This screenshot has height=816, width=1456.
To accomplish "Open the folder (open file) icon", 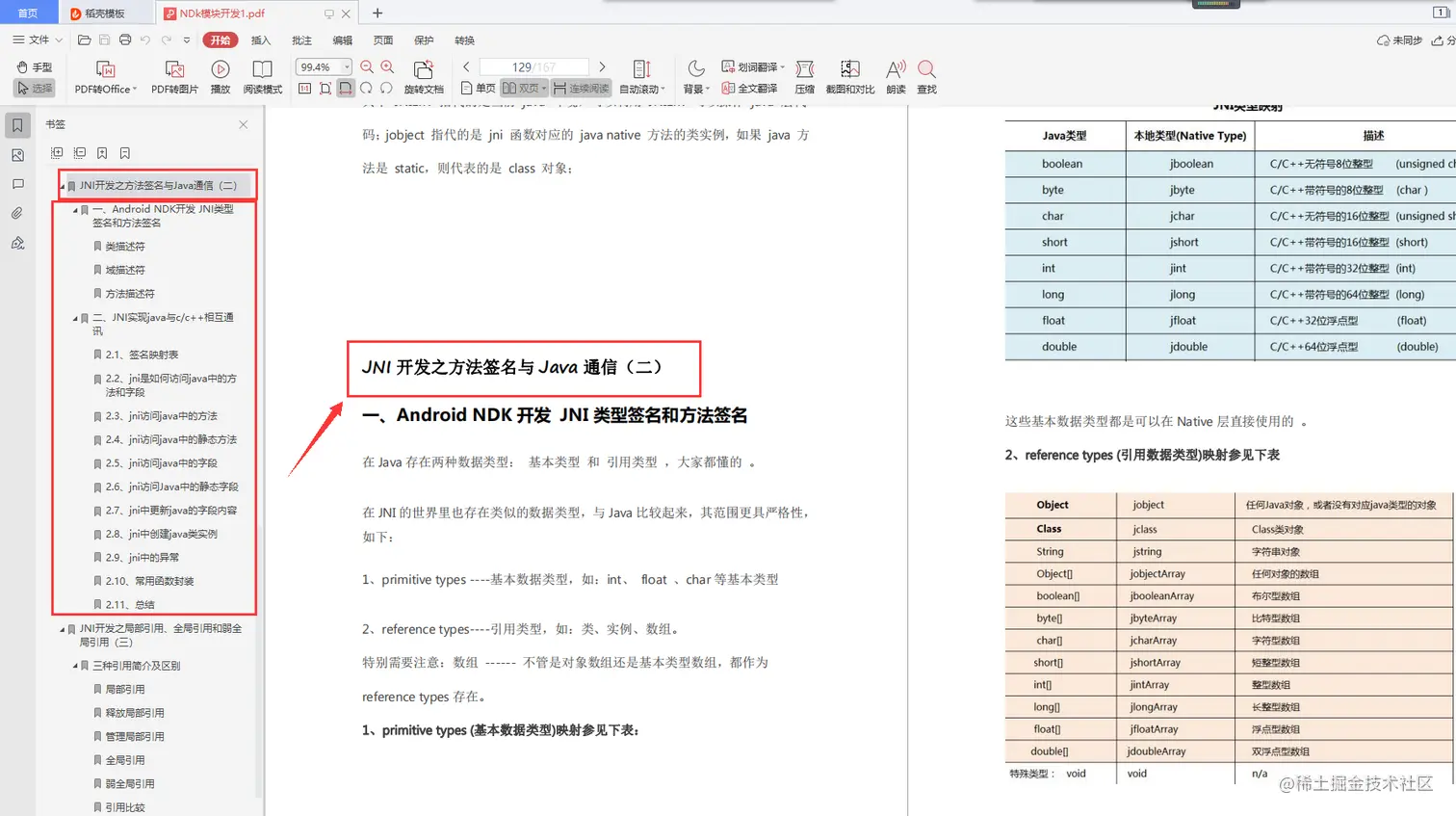I will (85, 39).
